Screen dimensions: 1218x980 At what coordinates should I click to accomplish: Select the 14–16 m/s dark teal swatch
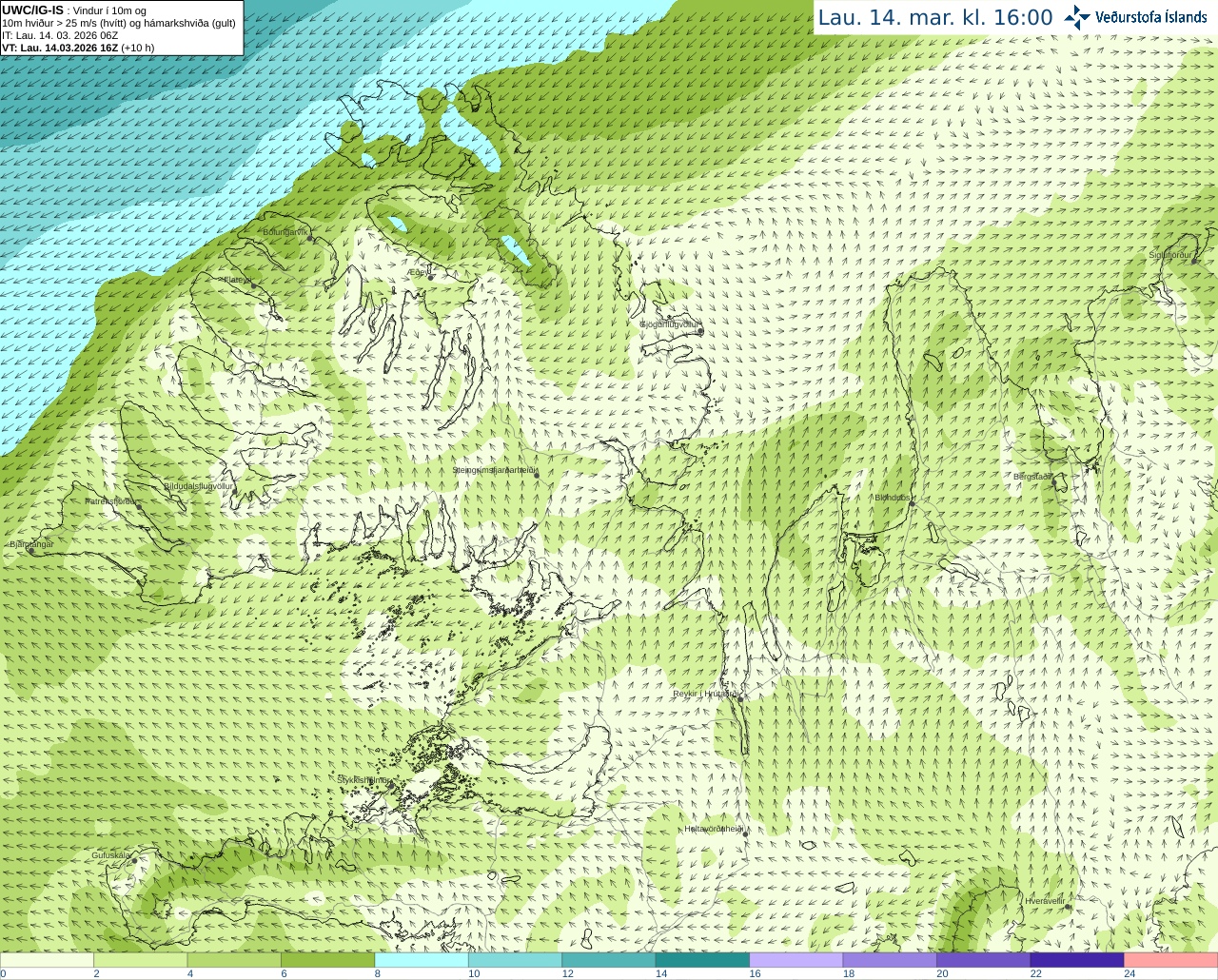tap(703, 960)
